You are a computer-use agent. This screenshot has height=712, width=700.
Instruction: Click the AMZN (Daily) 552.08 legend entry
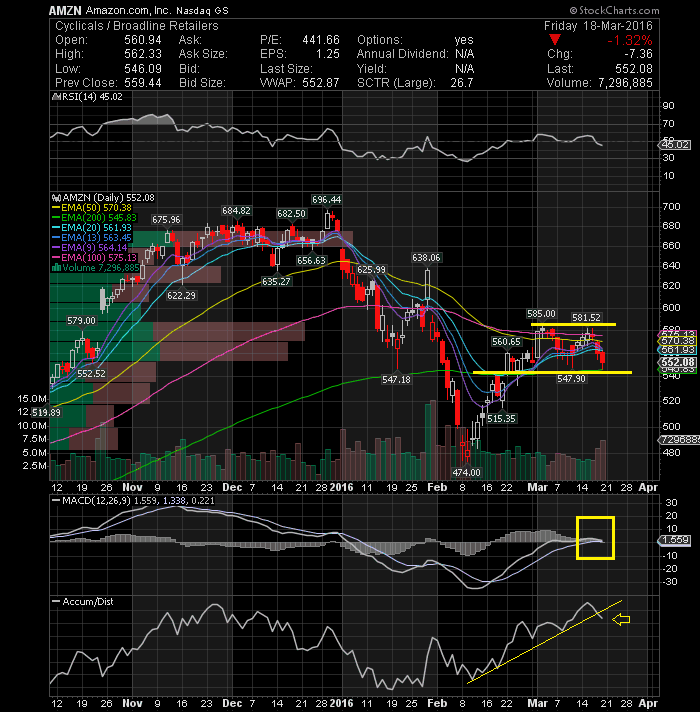point(108,198)
